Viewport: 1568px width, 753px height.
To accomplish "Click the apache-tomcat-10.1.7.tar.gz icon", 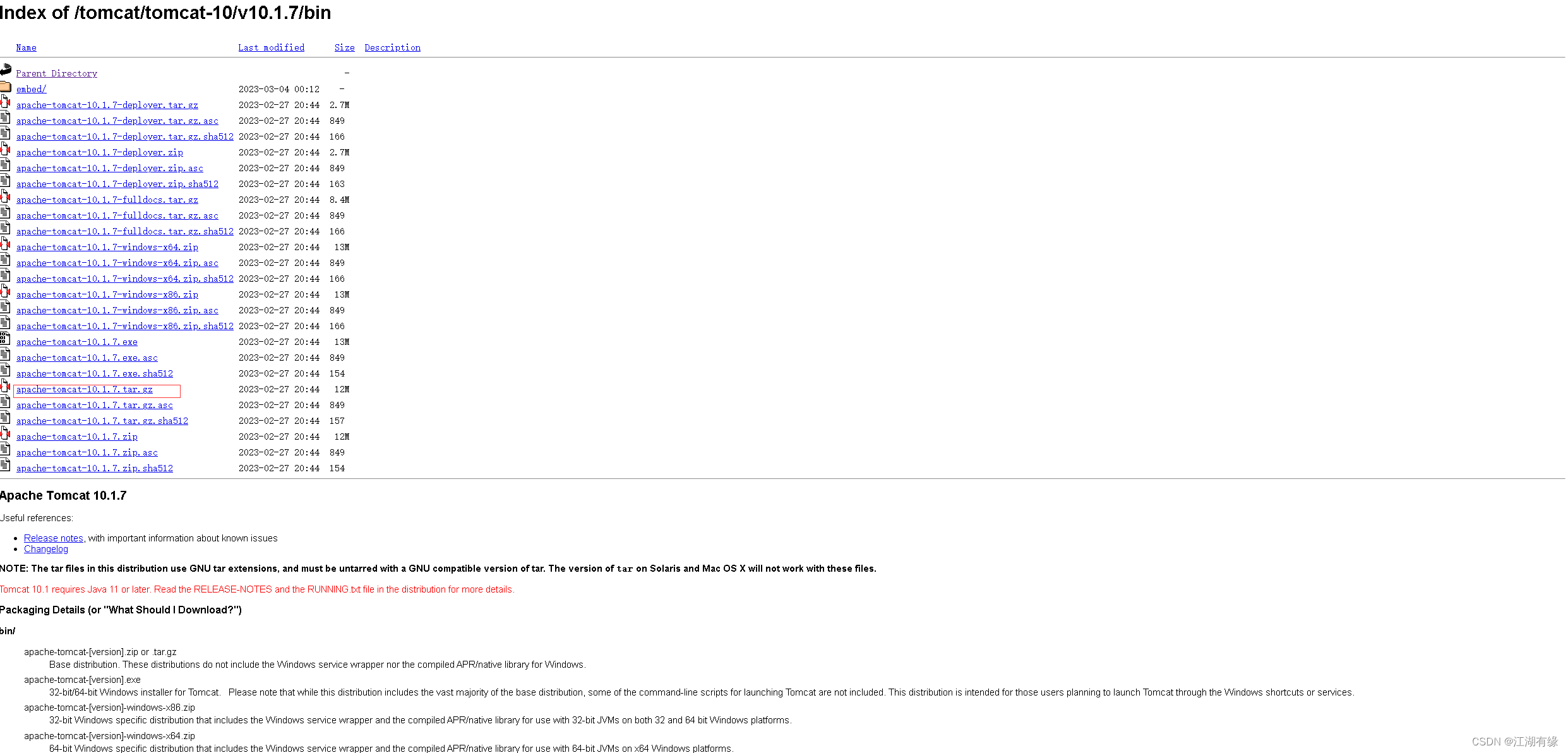I will point(7,388).
